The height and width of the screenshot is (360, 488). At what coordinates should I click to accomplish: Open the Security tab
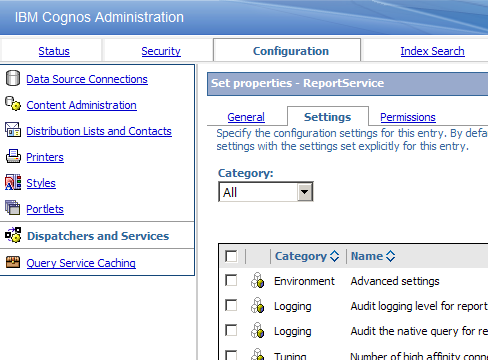pyautogui.click(x=161, y=51)
